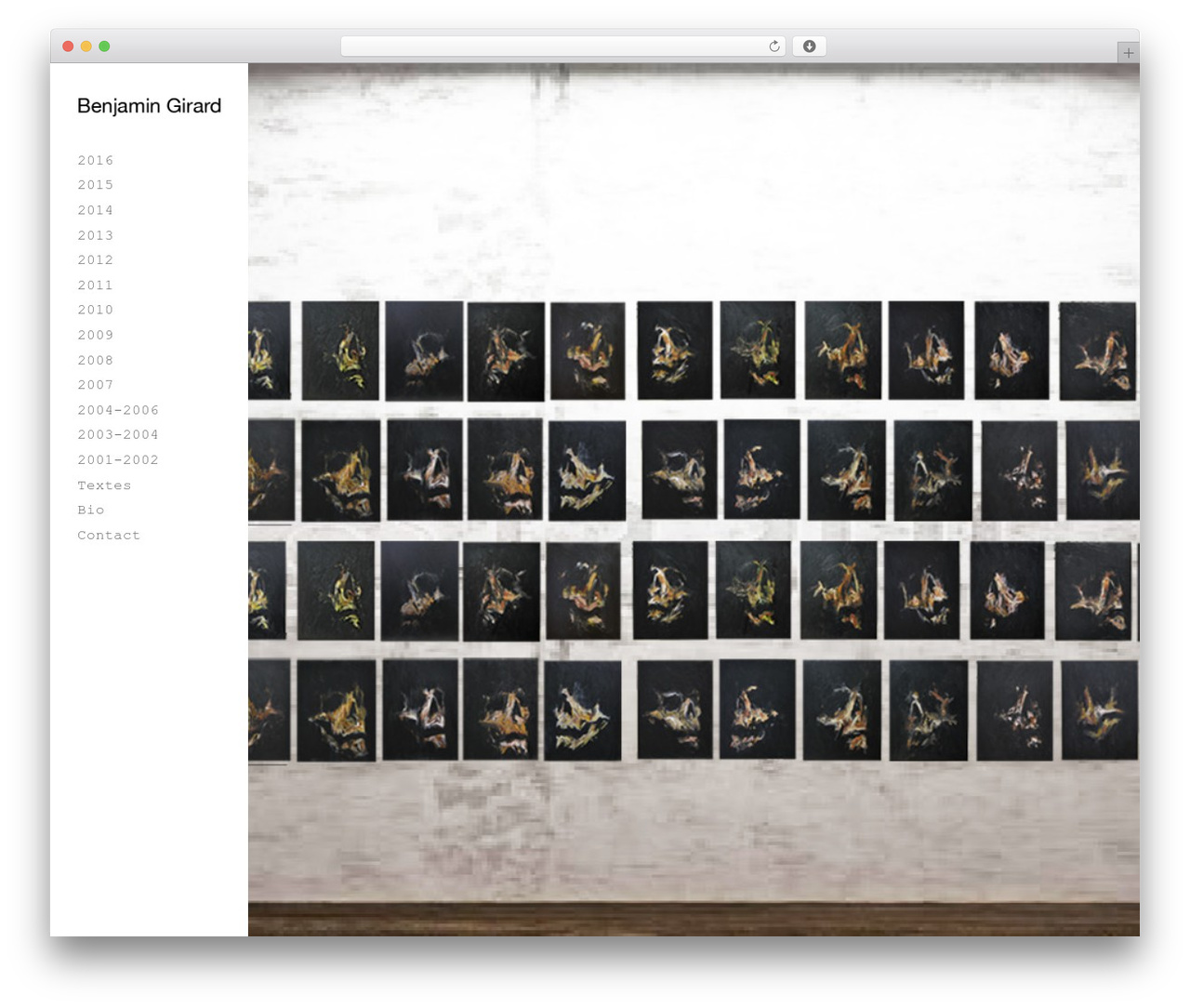Select 2011 in the sidebar
The image size is (1190, 1008).
[x=96, y=285]
